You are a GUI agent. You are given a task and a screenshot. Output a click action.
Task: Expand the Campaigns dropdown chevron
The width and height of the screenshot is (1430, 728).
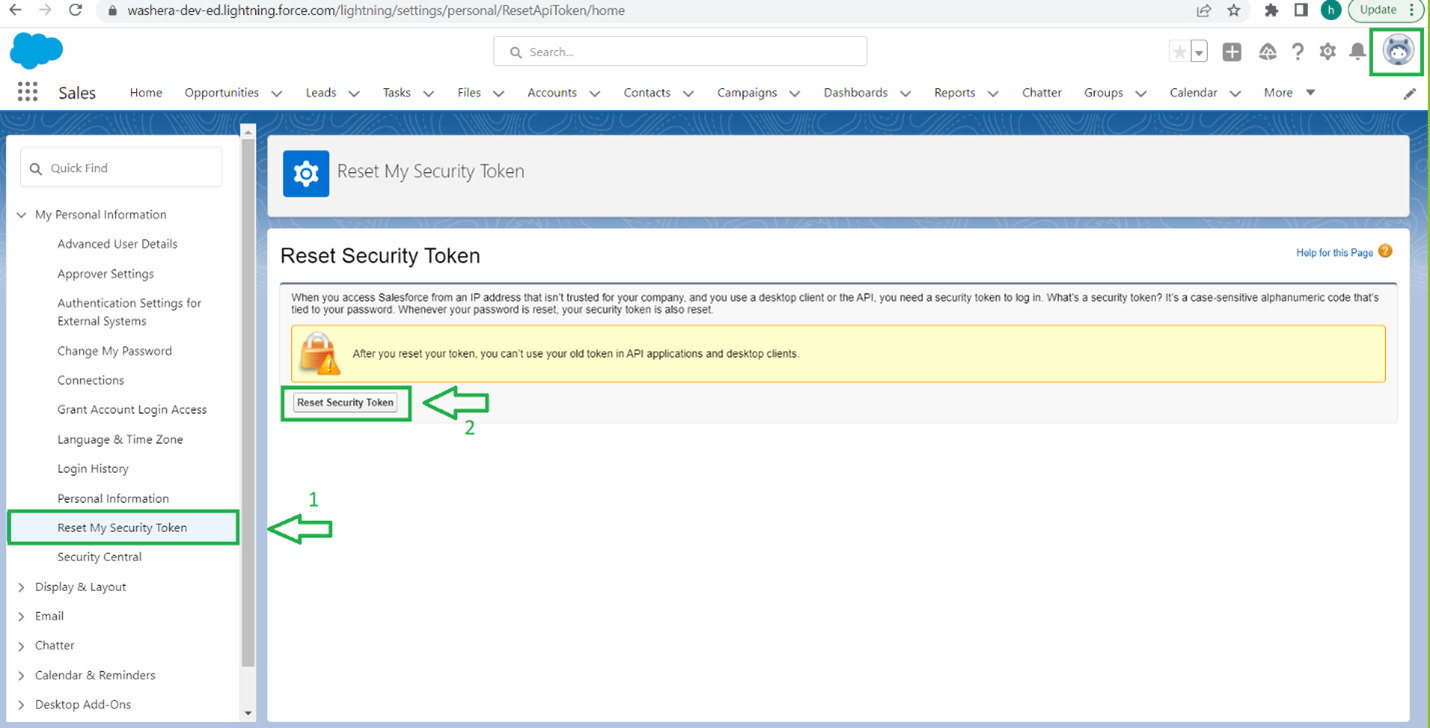click(x=794, y=93)
